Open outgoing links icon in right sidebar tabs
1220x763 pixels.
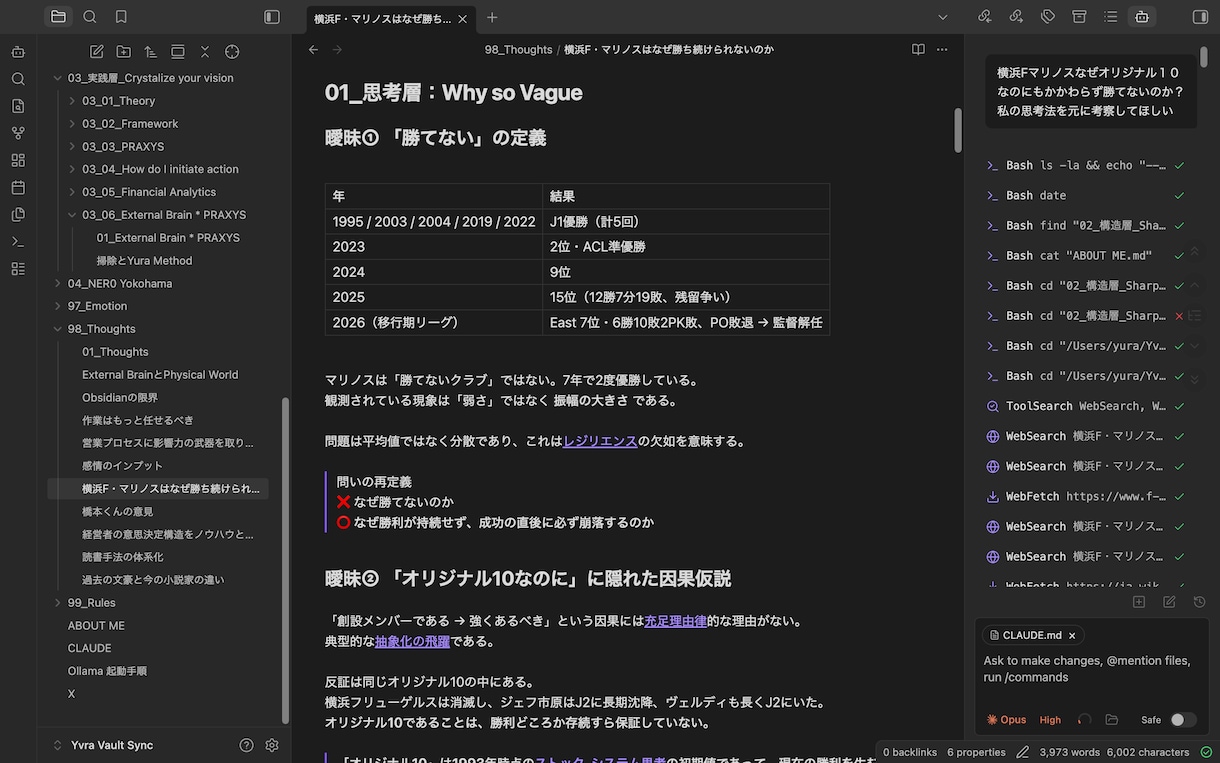coord(1016,17)
